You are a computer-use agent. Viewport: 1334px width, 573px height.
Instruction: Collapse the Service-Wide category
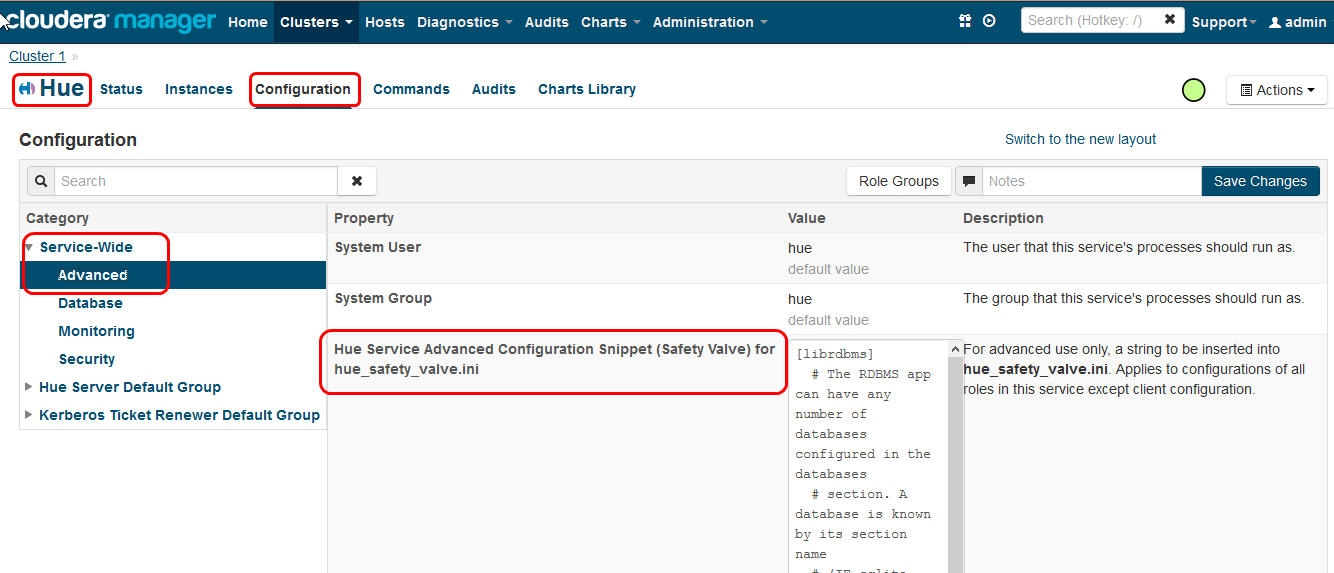pyautogui.click(x=29, y=247)
